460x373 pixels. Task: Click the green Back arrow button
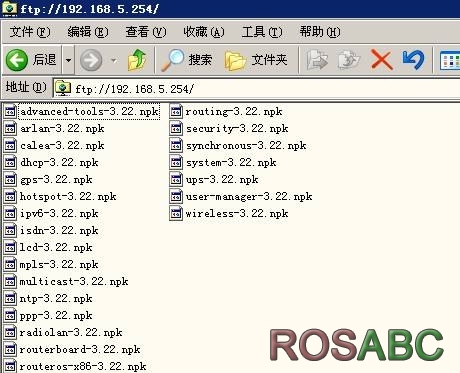(x=17, y=60)
